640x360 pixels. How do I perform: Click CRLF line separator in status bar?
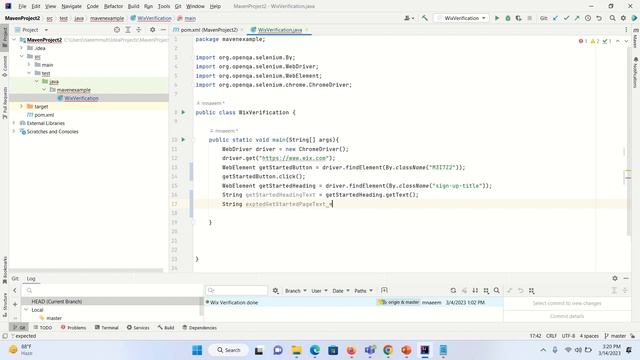click(x=551, y=336)
